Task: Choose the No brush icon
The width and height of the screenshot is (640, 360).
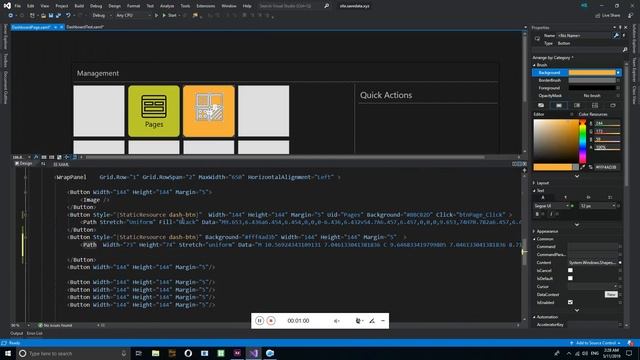Action: point(541,106)
